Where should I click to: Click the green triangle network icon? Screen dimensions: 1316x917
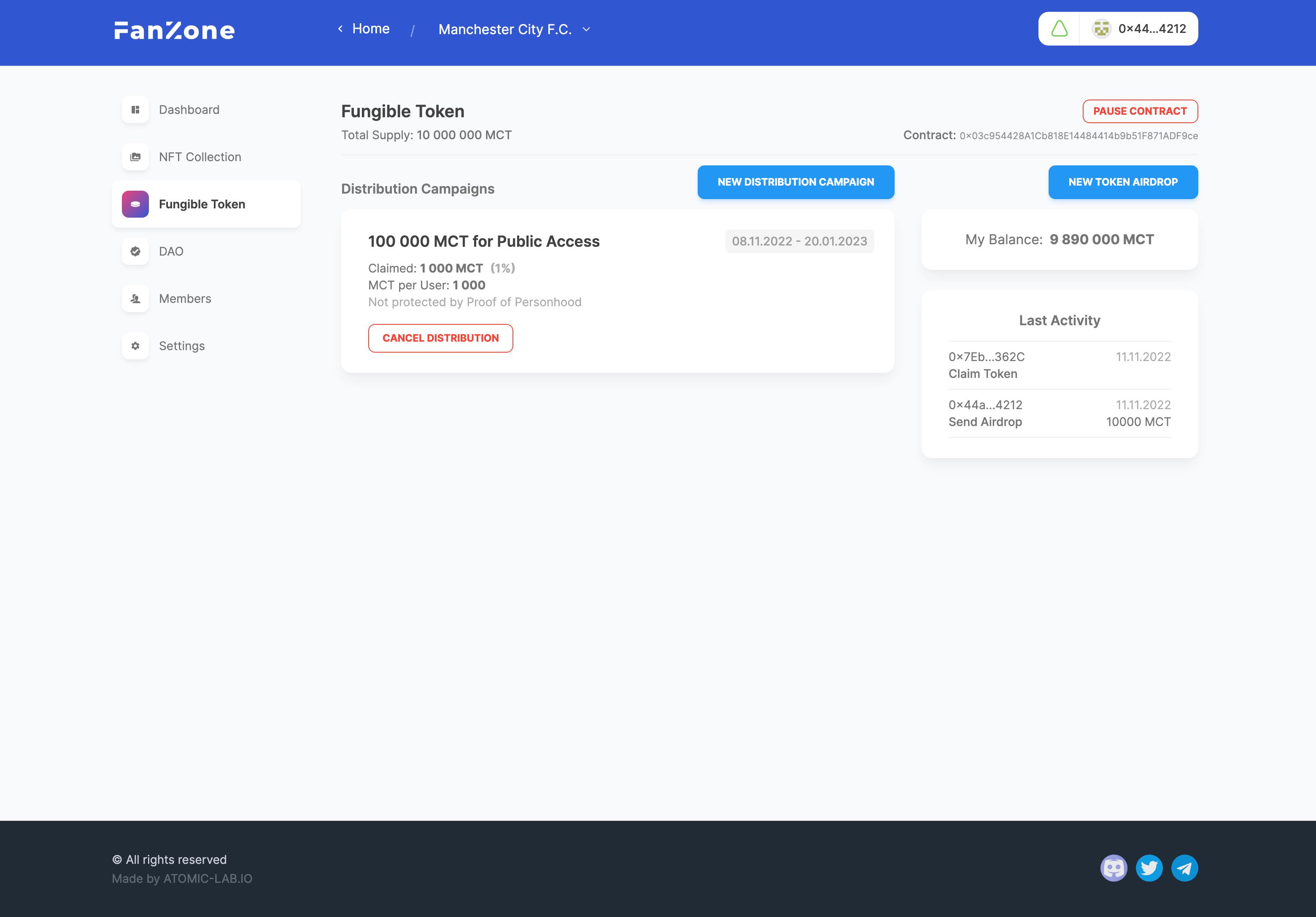click(x=1059, y=29)
